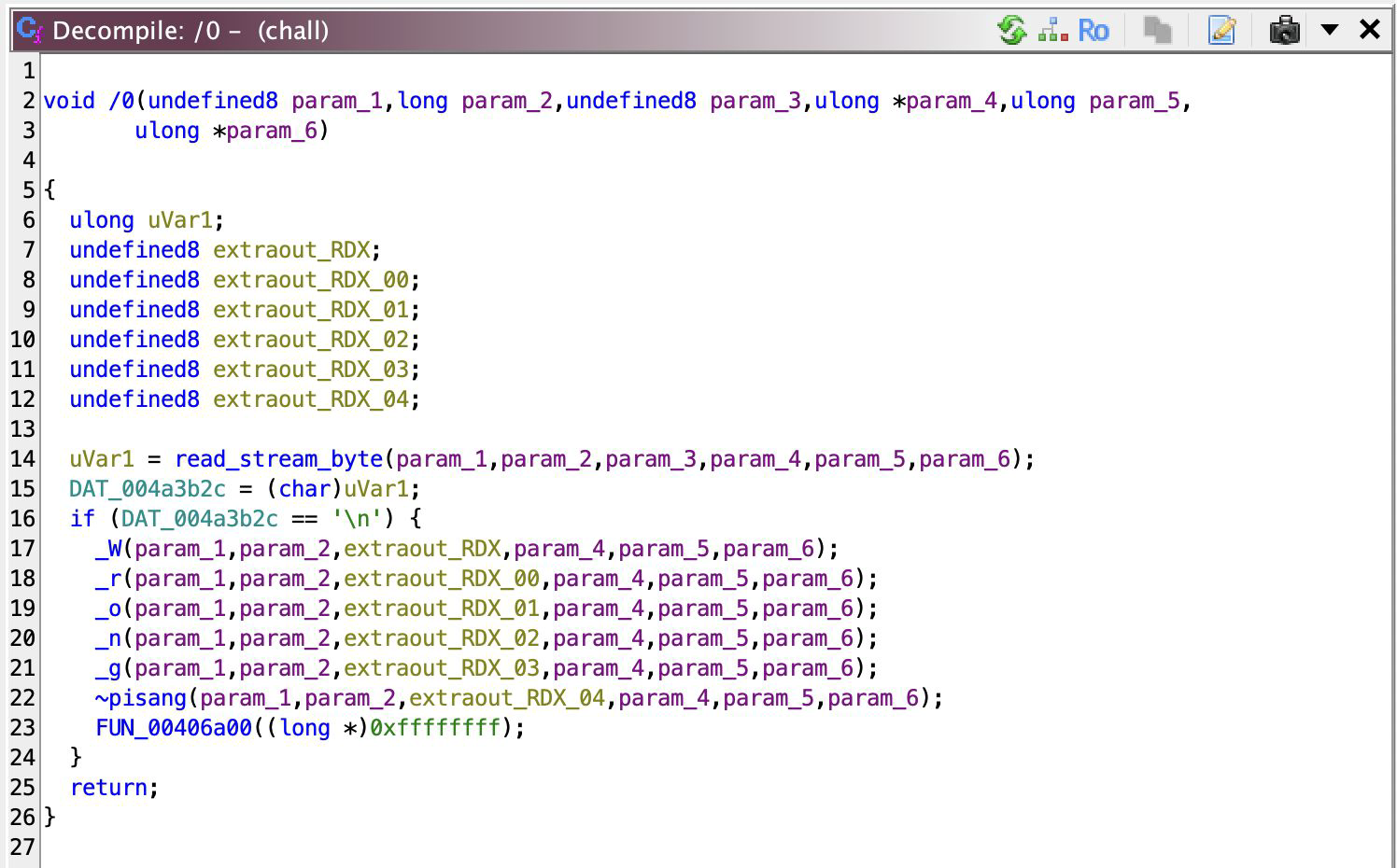Click the Decompile icon in title bar
The height and width of the screenshot is (868, 1397).
[30, 30]
